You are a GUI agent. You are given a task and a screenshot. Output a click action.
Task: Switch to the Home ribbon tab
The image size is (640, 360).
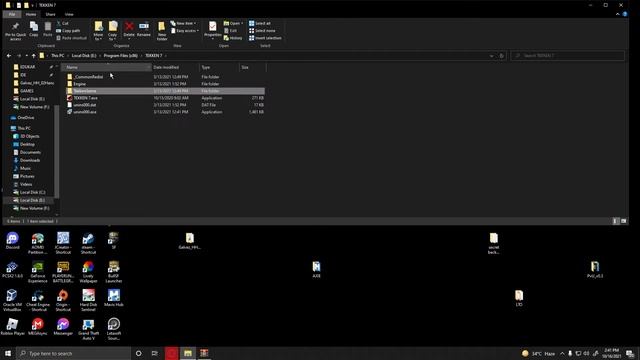click(x=31, y=14)
